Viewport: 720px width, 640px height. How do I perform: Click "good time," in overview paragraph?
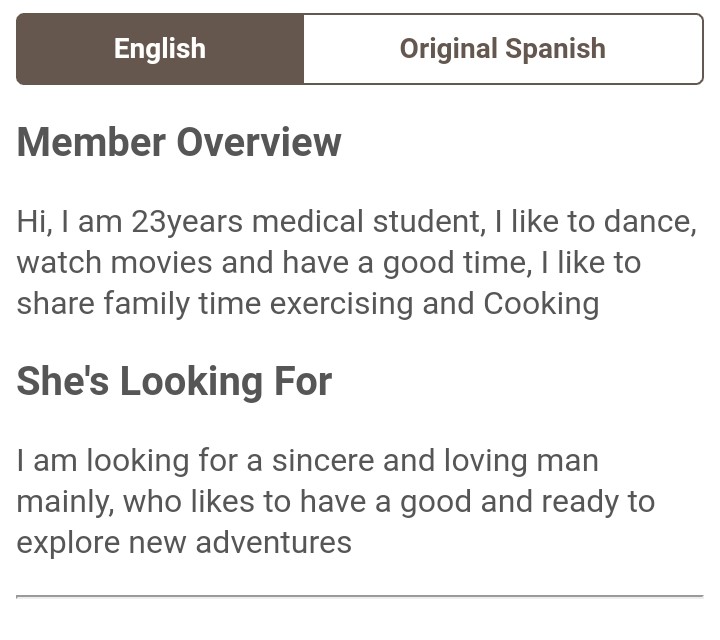point(457,264)
